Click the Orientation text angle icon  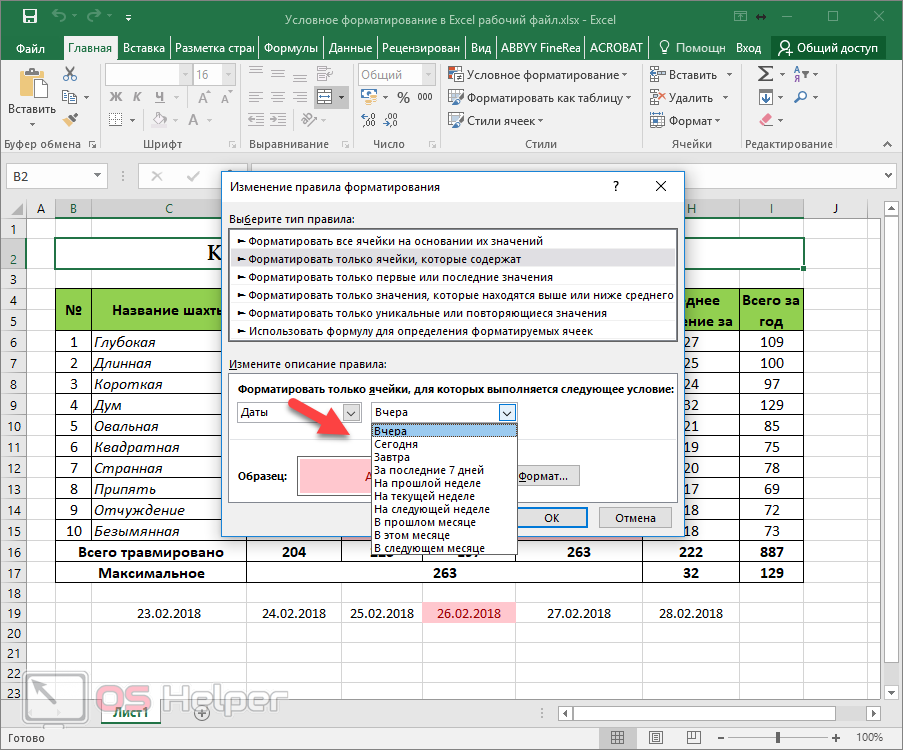tap(309, 120)
